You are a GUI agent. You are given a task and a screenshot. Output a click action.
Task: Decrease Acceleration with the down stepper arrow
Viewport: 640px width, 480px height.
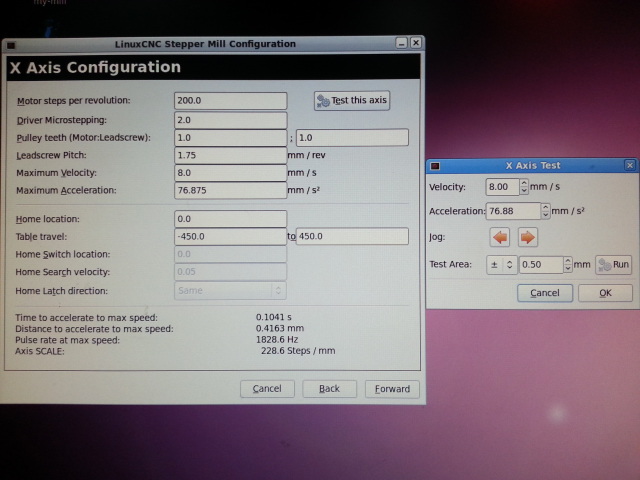[x=545, y=215]
